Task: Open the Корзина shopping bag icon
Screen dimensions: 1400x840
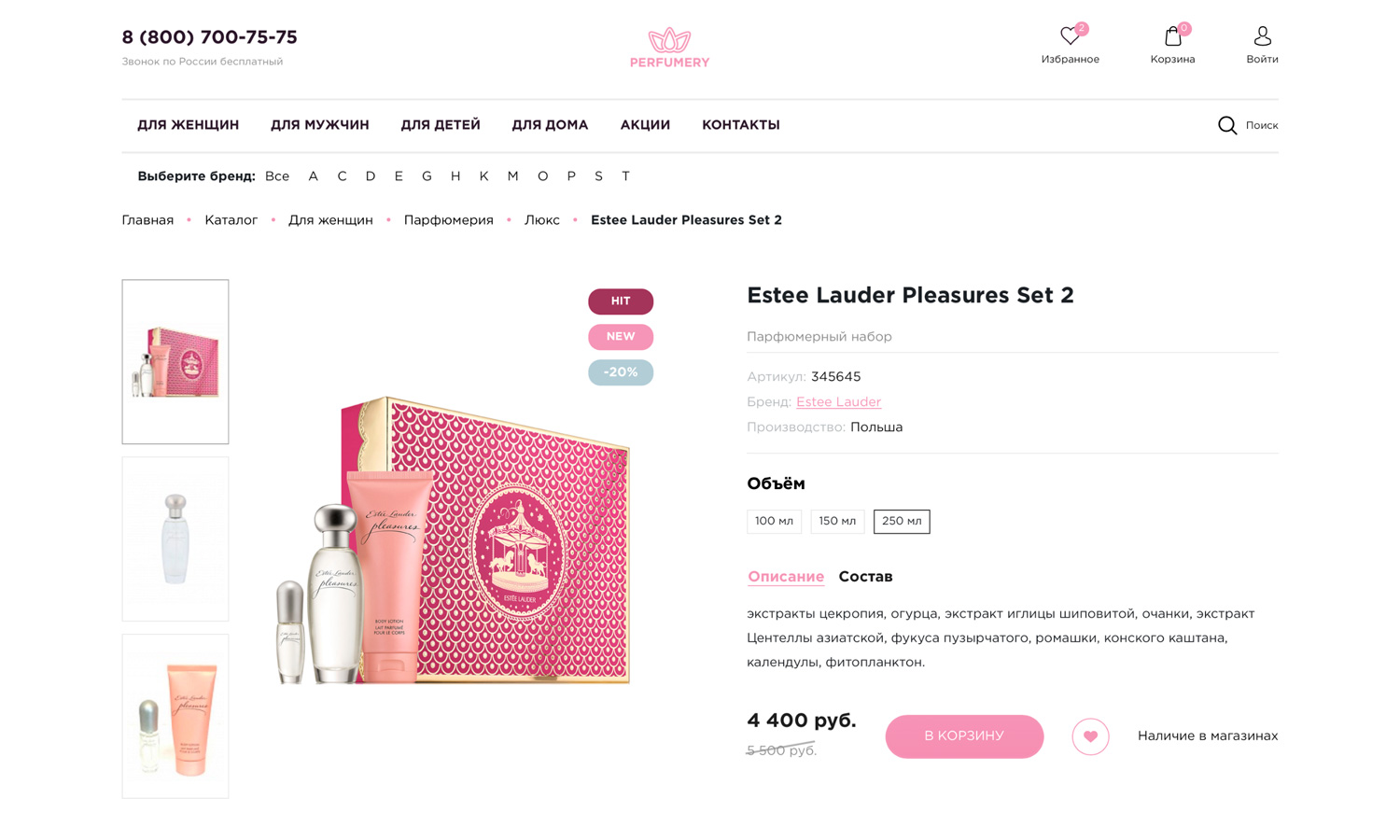Action: (1173, 36)
